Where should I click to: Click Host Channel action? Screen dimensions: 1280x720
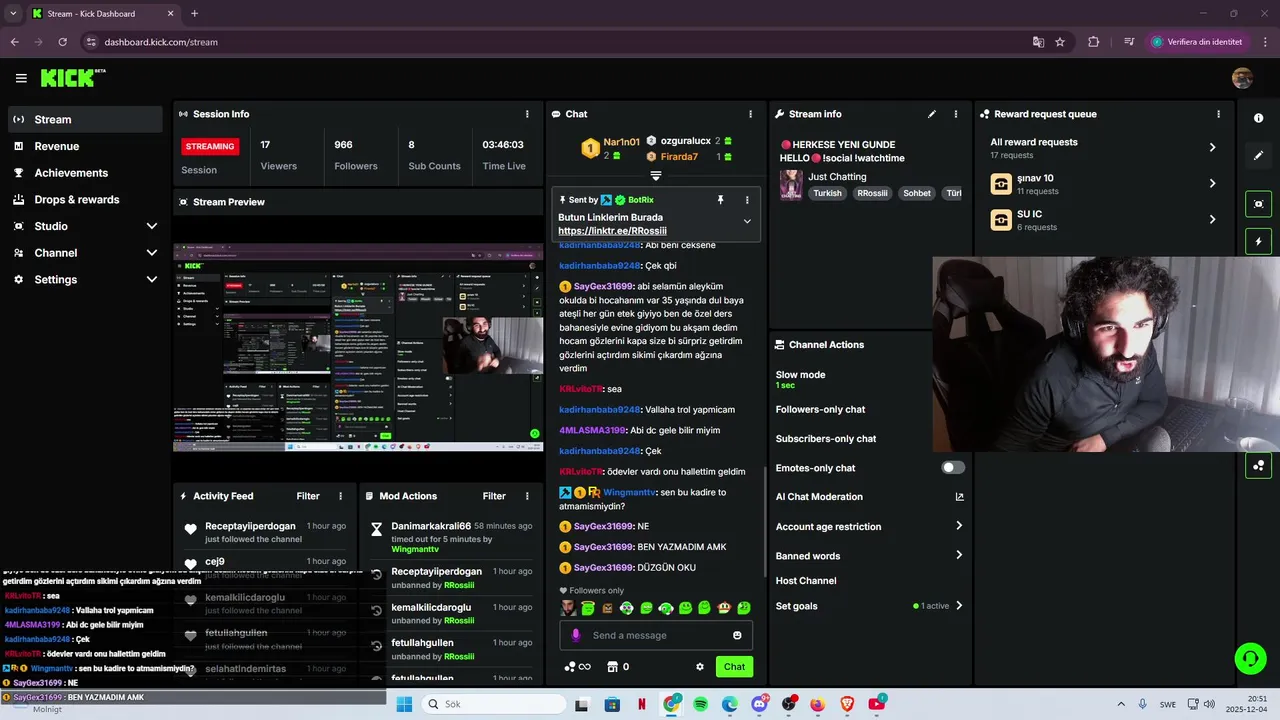click(806, 581)
